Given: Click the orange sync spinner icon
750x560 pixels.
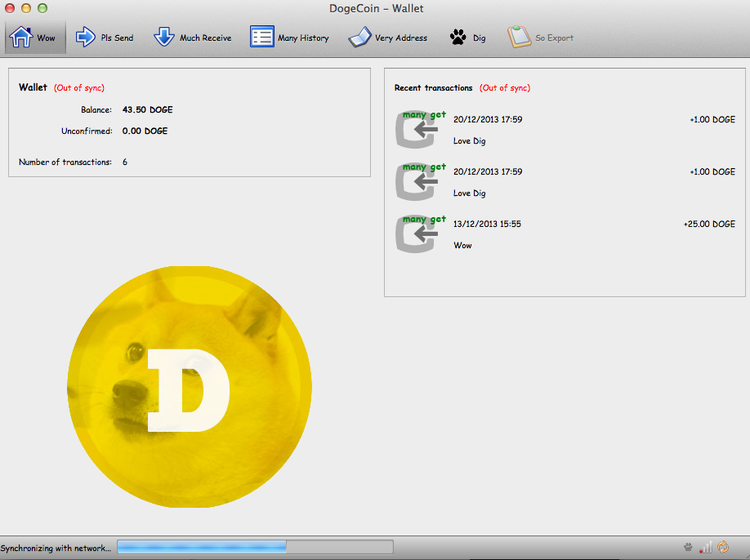Looking at the screenshot, I should click(723, 547).
